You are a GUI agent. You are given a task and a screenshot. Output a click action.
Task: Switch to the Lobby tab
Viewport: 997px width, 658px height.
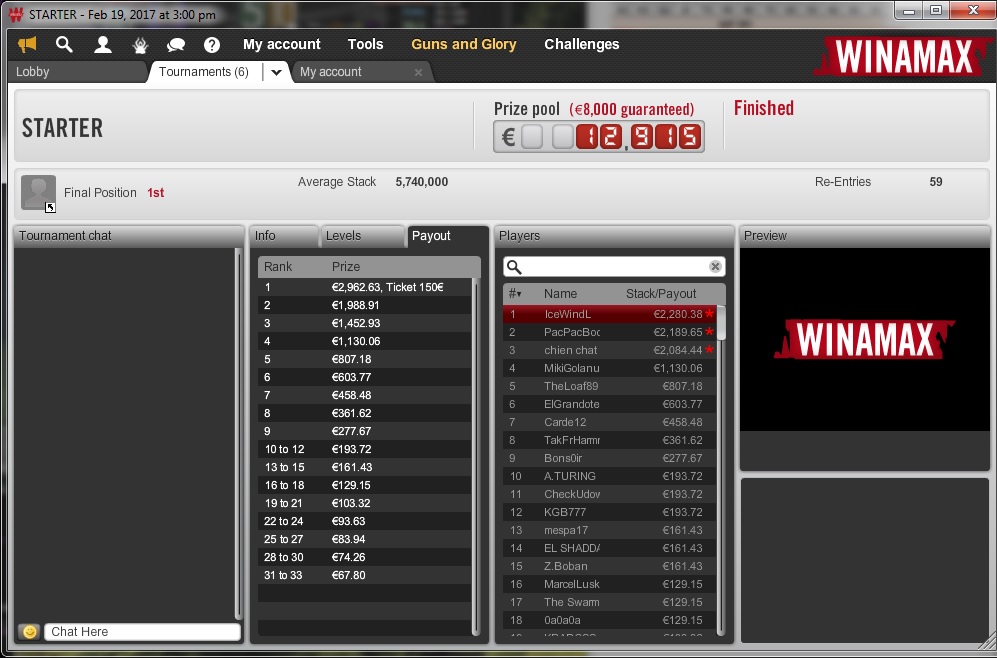pyautogui.click(x=76, y=72)
